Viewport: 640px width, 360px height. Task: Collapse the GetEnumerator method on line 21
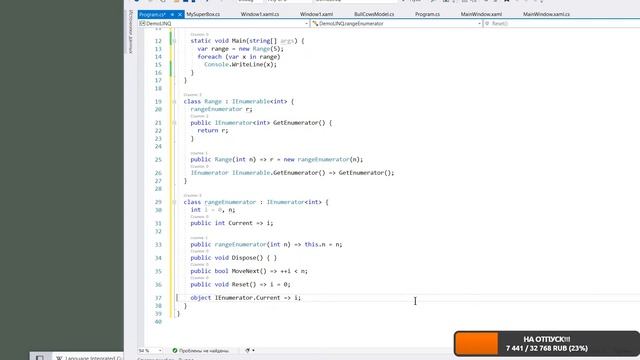point(174,122)
